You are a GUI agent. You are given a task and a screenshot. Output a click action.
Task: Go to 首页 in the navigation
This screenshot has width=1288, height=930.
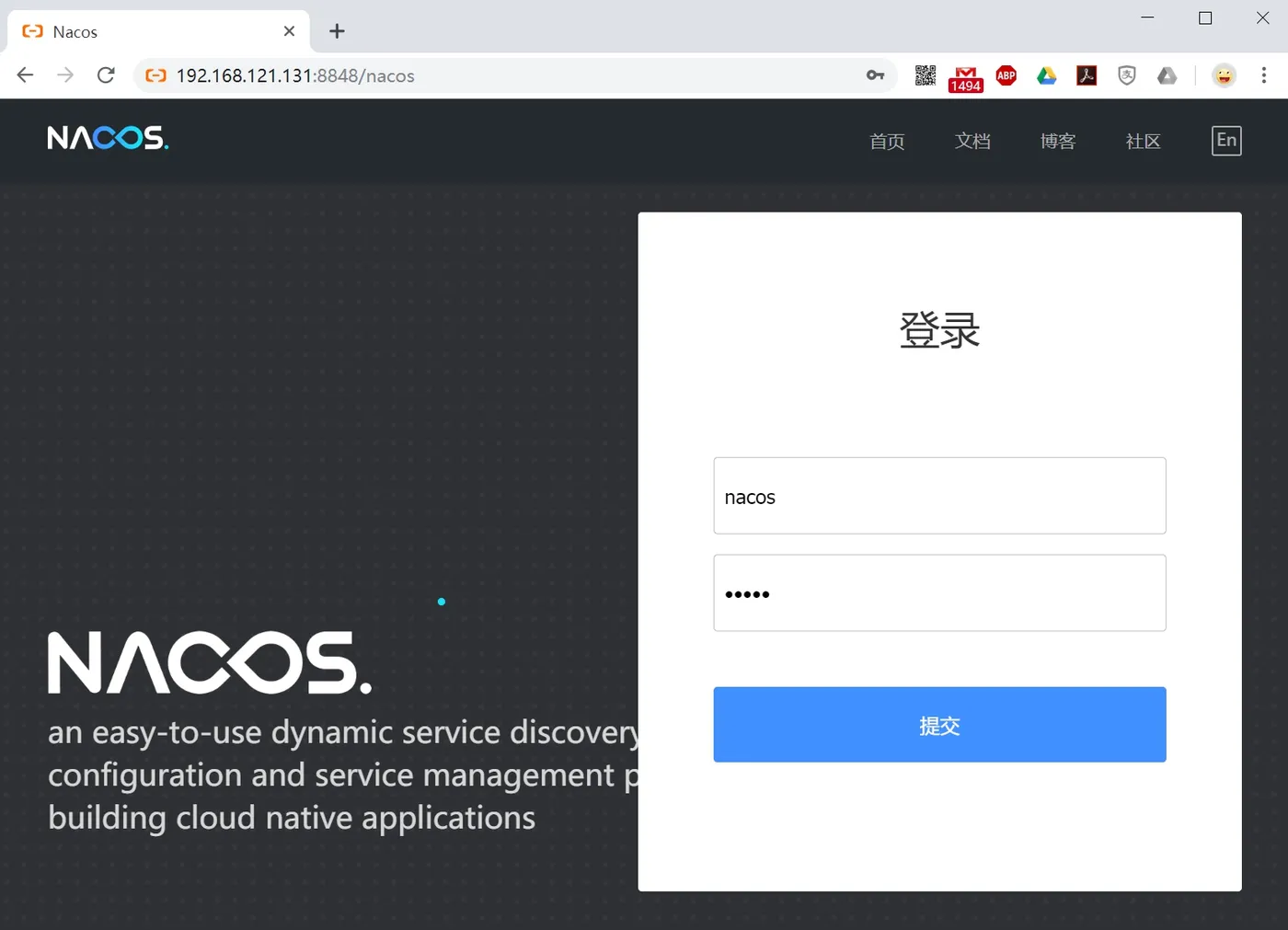(x=887, y=141)
